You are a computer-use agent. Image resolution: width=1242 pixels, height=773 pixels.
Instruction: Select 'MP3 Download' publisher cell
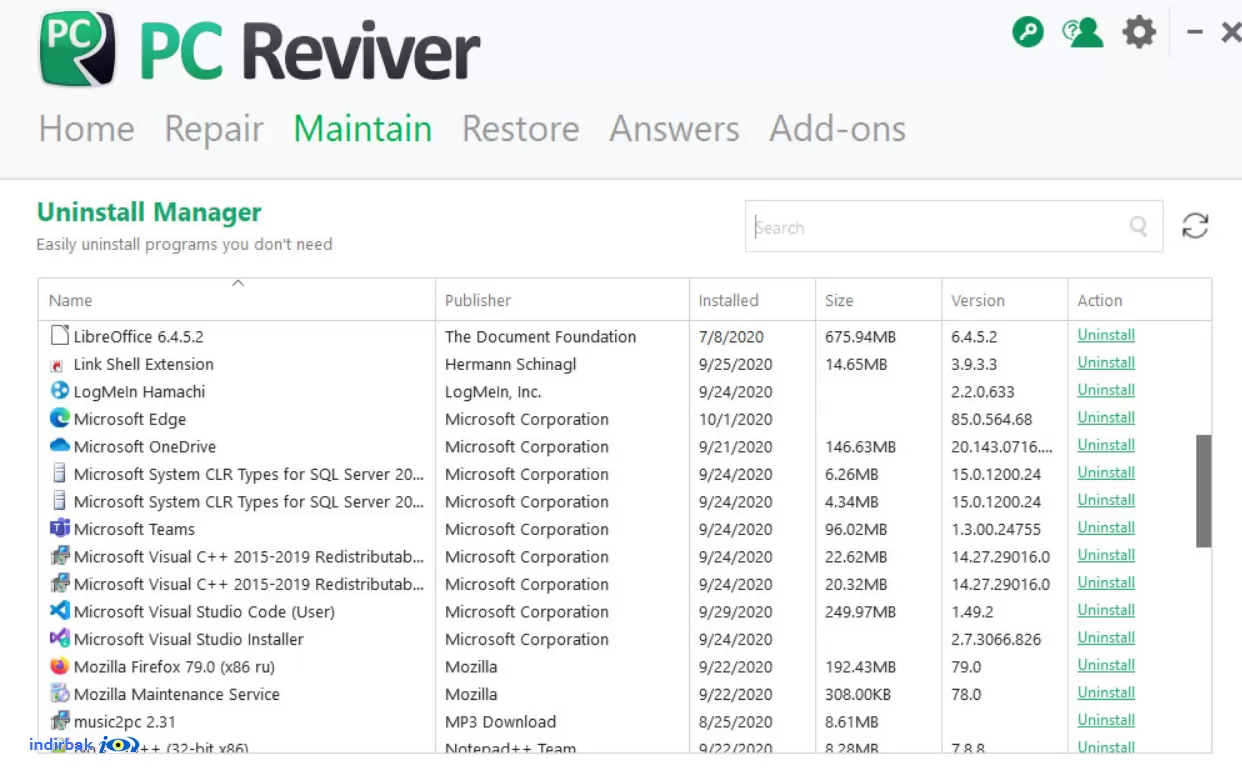coord(500,722)
